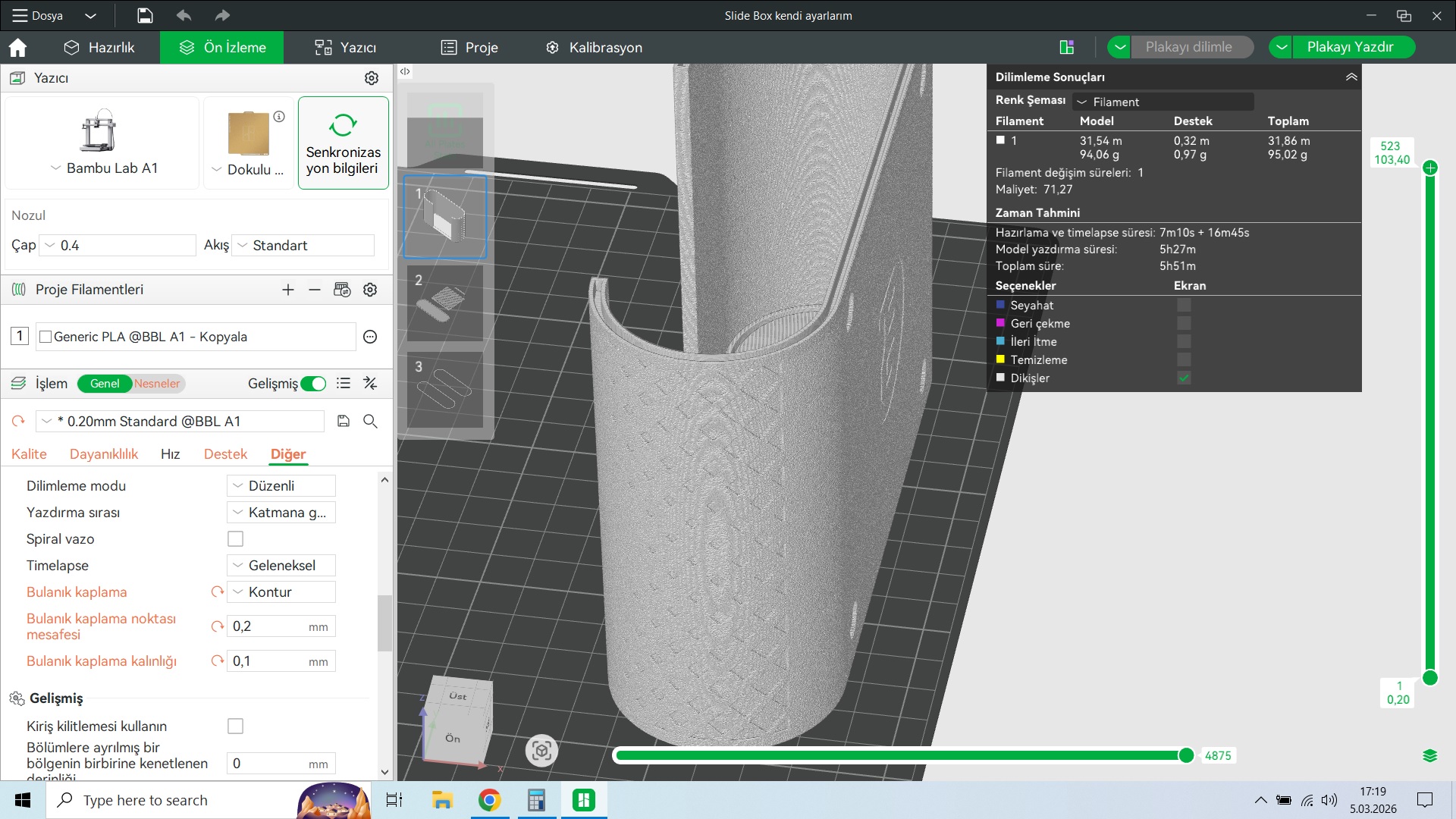
Task: Click Senkronizasyon bilgileri button
Action: click(x=343, y=143)
